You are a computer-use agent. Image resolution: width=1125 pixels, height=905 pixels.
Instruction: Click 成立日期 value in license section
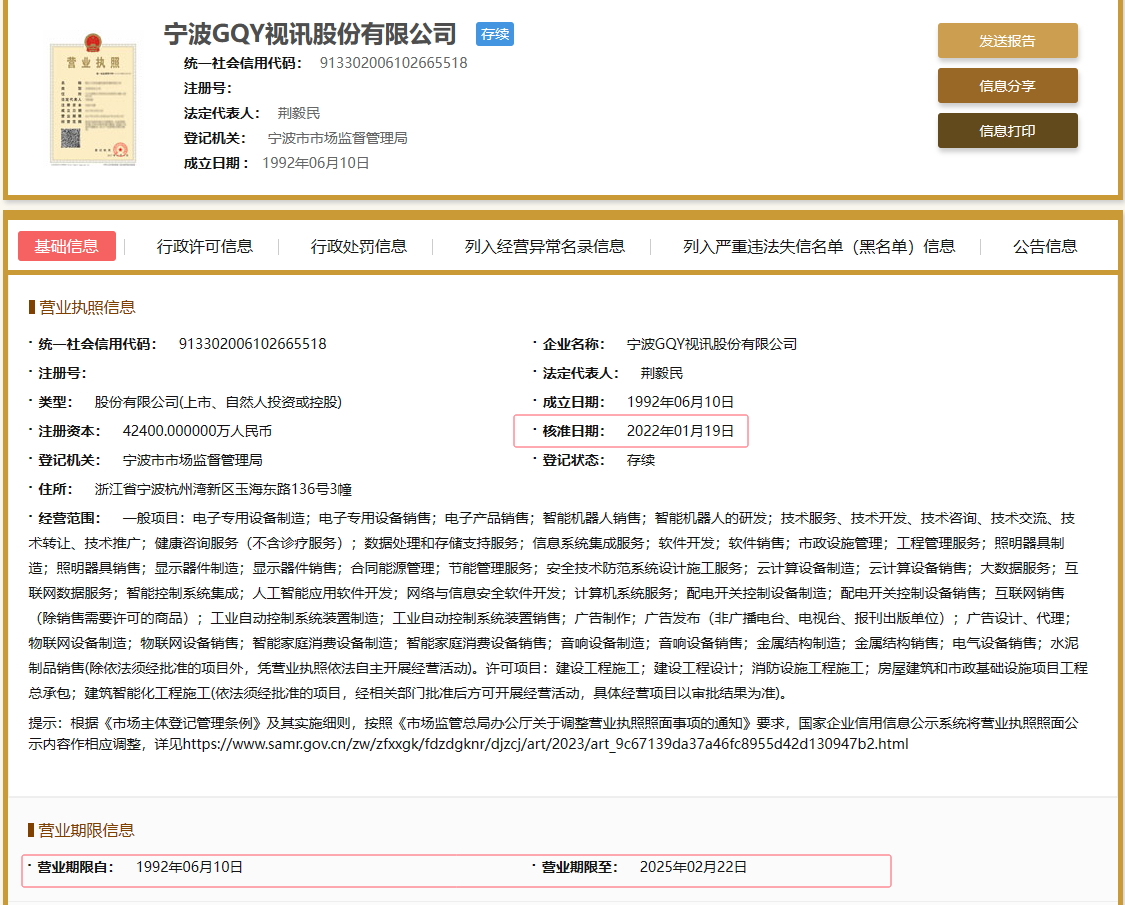(680, 402)
